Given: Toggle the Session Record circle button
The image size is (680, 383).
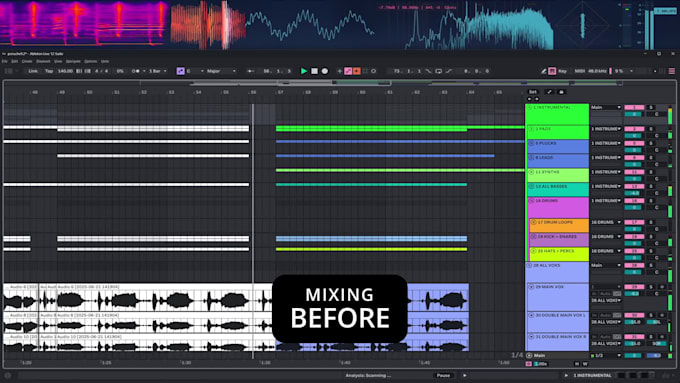Looking at the screenshot, I should click(x=373, y=71).
